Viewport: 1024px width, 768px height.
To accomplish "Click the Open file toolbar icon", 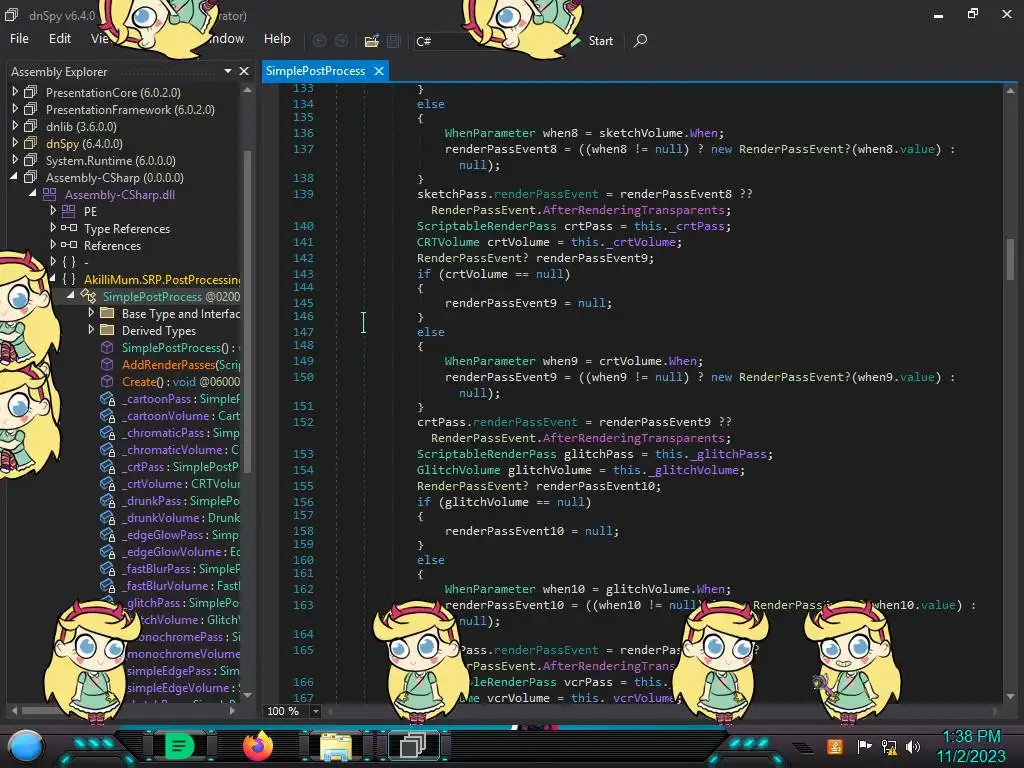I will [x=372, y=41].
